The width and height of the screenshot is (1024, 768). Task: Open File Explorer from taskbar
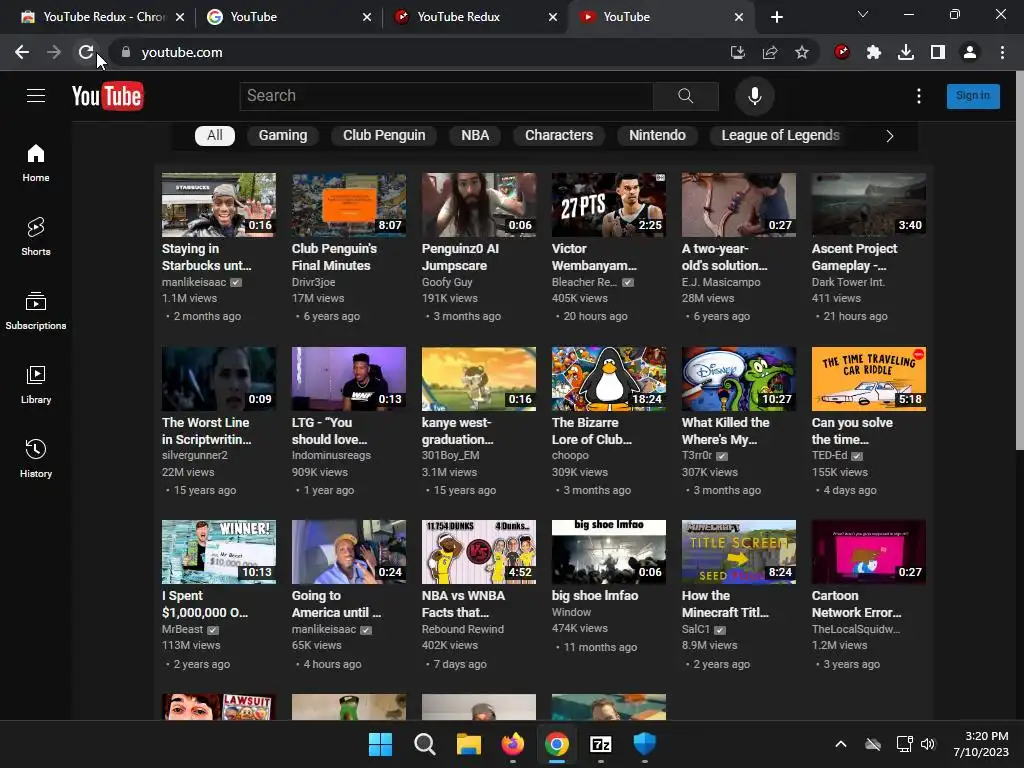pyautogui.click(x=468, y=744)
